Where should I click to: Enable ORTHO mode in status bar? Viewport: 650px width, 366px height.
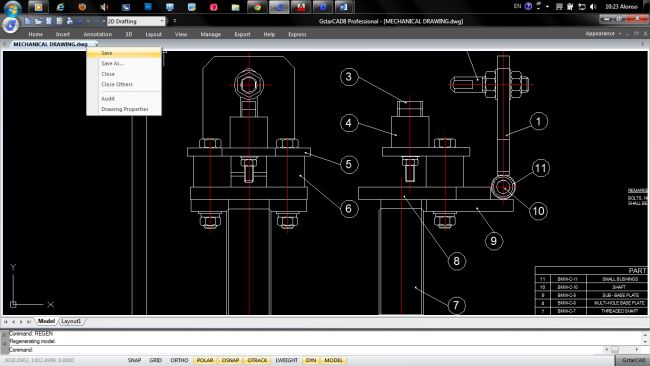pyautogui.click(x=179, y=360)
